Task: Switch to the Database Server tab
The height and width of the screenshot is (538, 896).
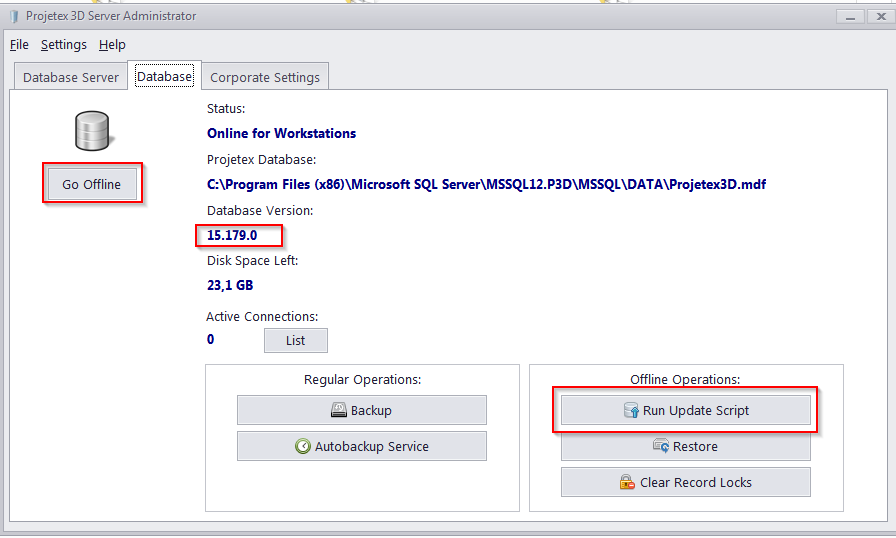Action: 71,77
